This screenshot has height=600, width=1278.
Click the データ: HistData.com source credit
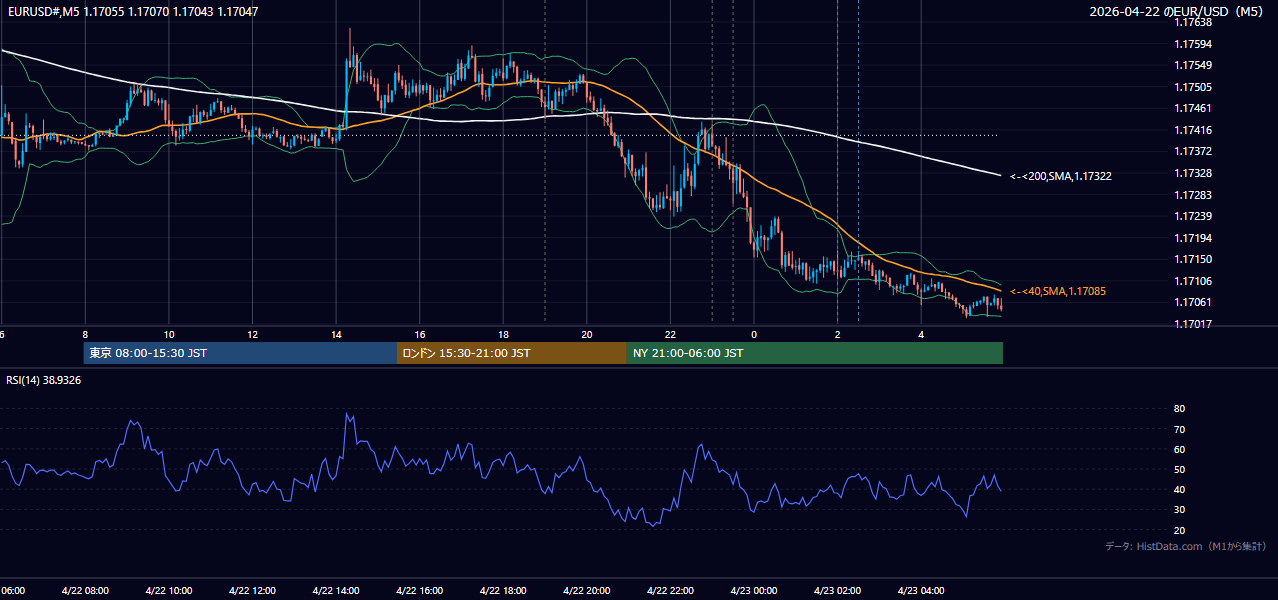tap(1186, 546)
